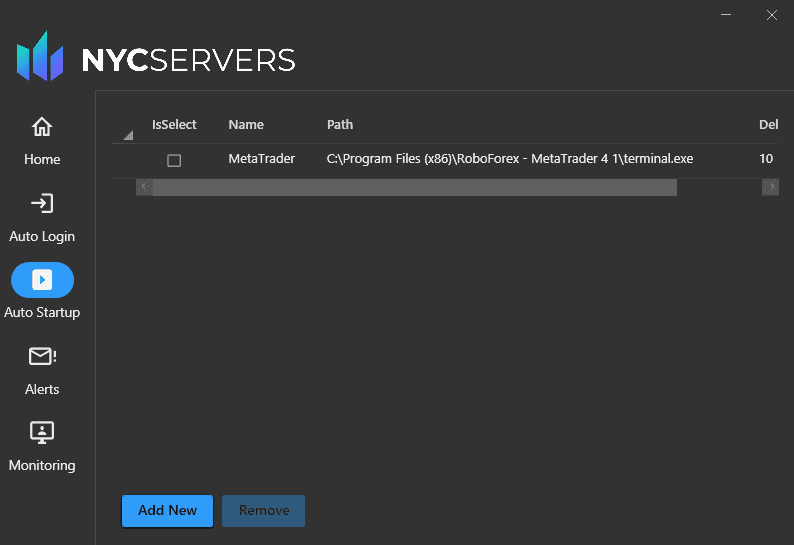Open Auto Login via its arrow icon
This screenshot has height=545, width=794.
coord(42,204)
